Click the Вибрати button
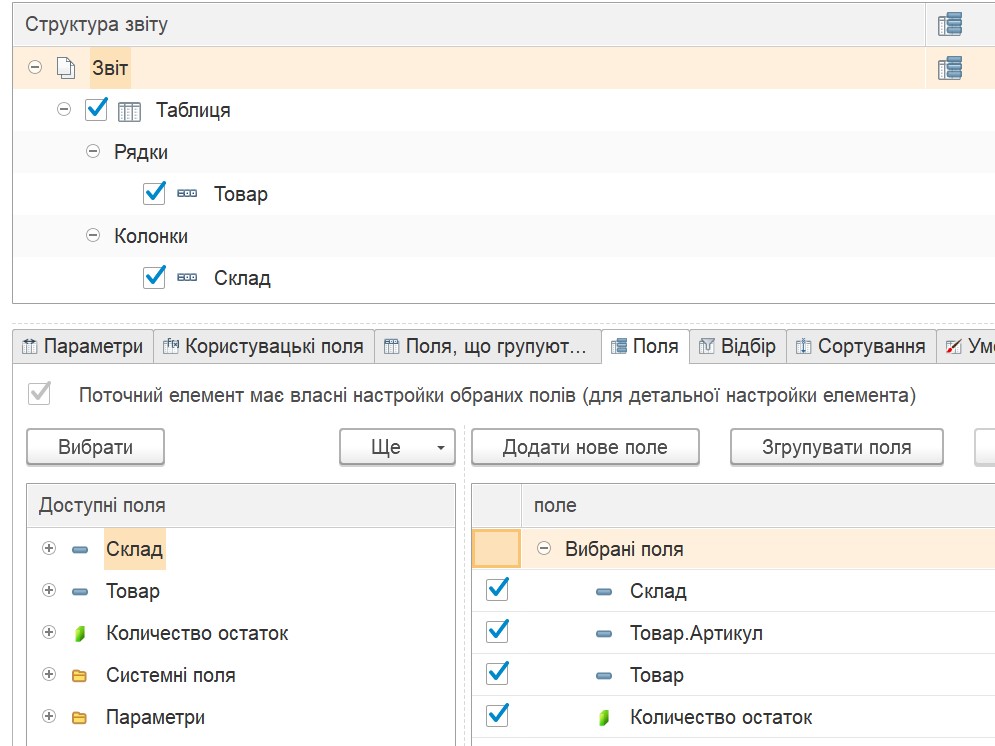Screen dimensions: 995x746 [95, 447]
